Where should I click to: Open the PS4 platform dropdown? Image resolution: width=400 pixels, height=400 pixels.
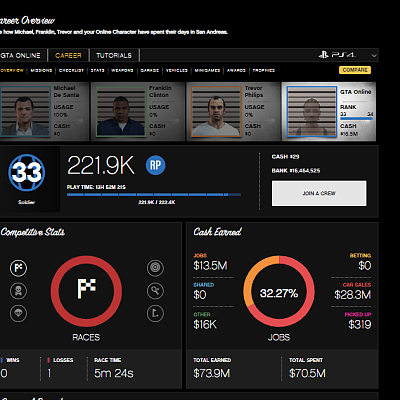click(347, 55)
